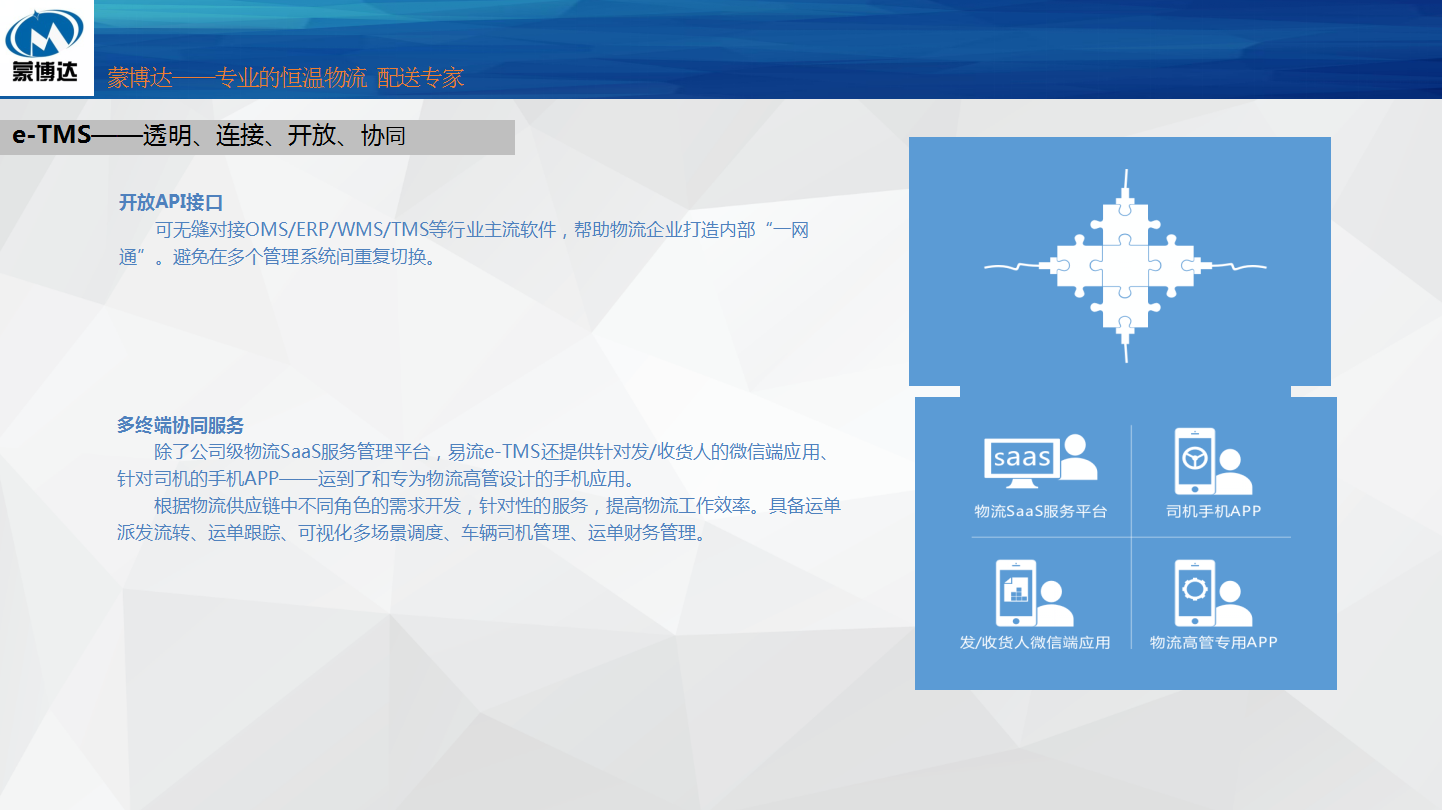This screenshot has width=1442, height=810.
Task: Click the line starting 针对司机的手机APP——运到了
Action: (x=375, y=479)
